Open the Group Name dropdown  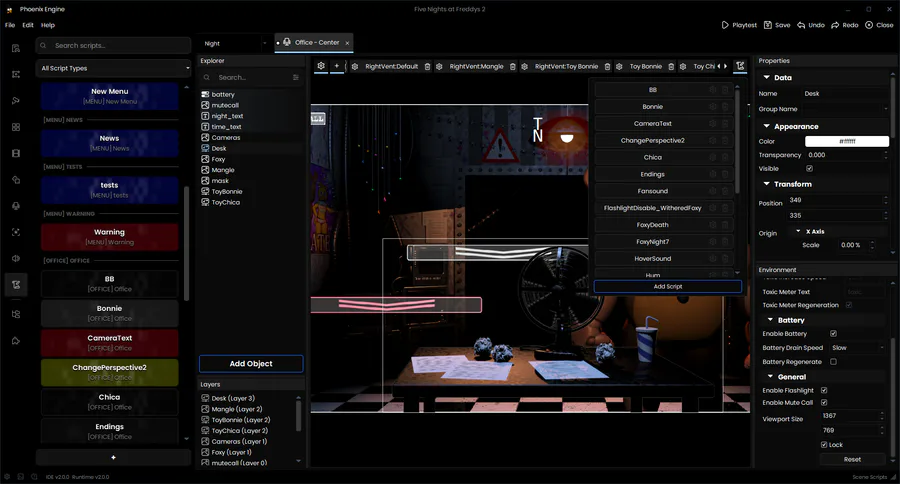[x=845, y=109]
